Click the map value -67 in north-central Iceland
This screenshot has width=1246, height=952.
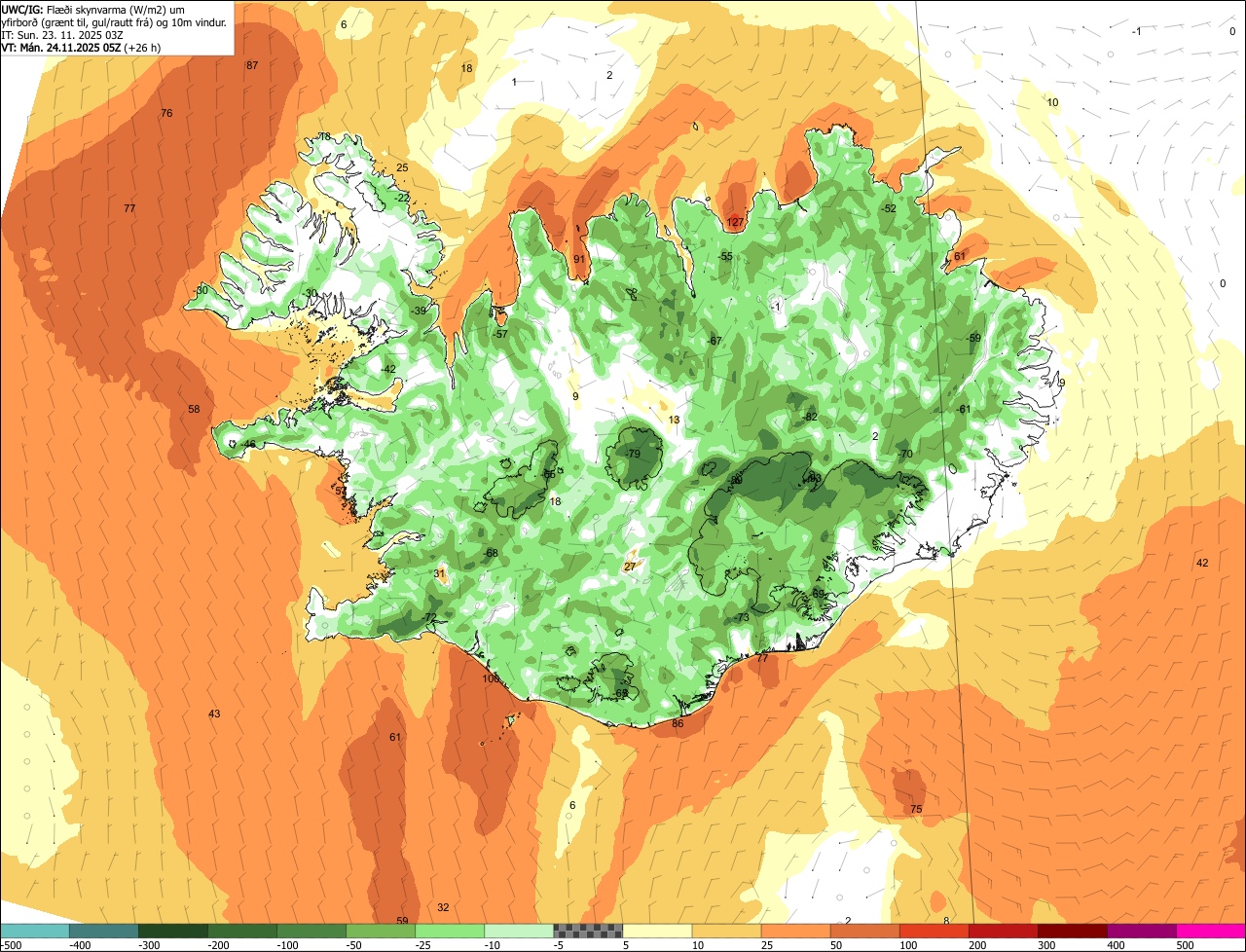pyautogui.click(x=715, y=341)
